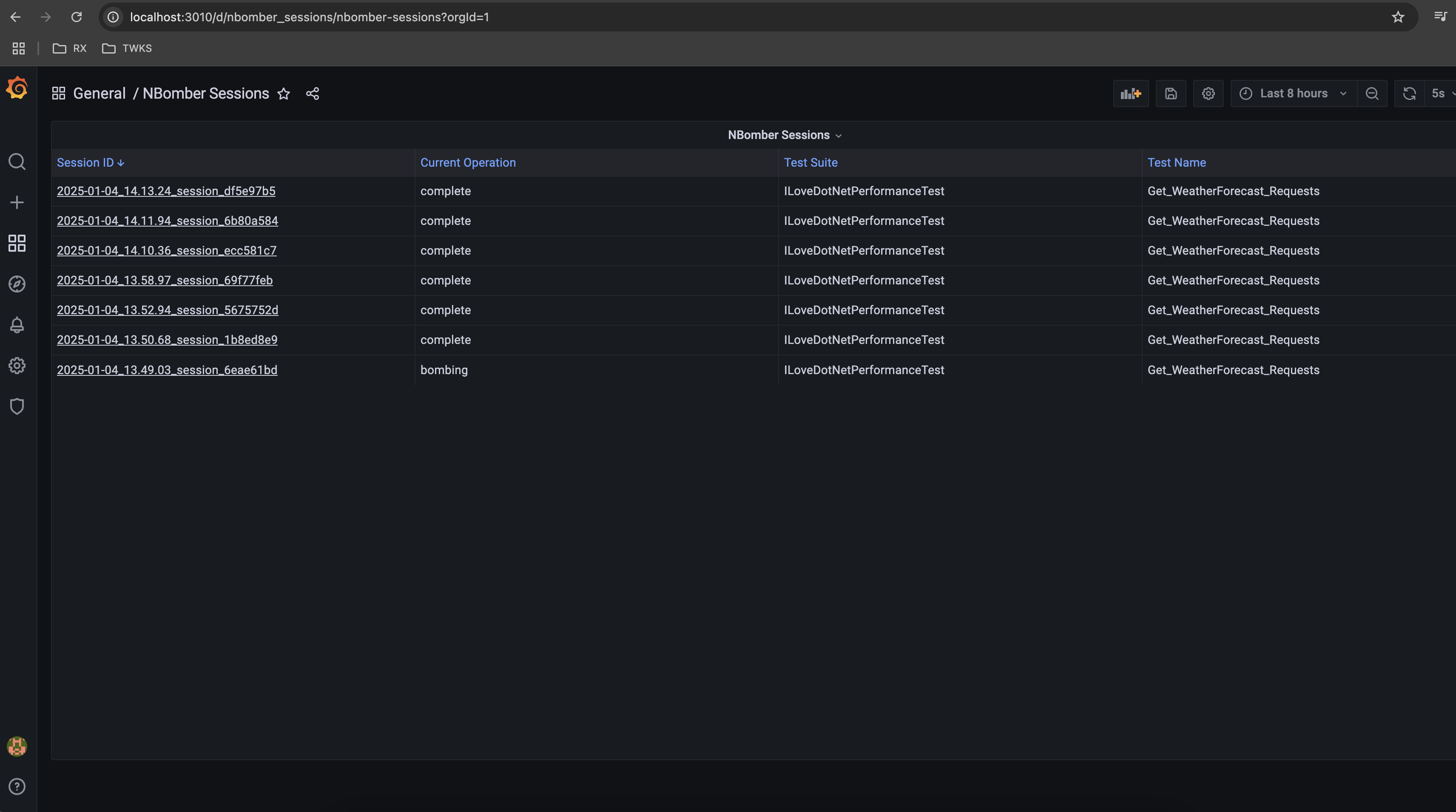1456x812 pixels.
Task: Open the NBomber Sessions panel title menu
Action: click(785, 135)
